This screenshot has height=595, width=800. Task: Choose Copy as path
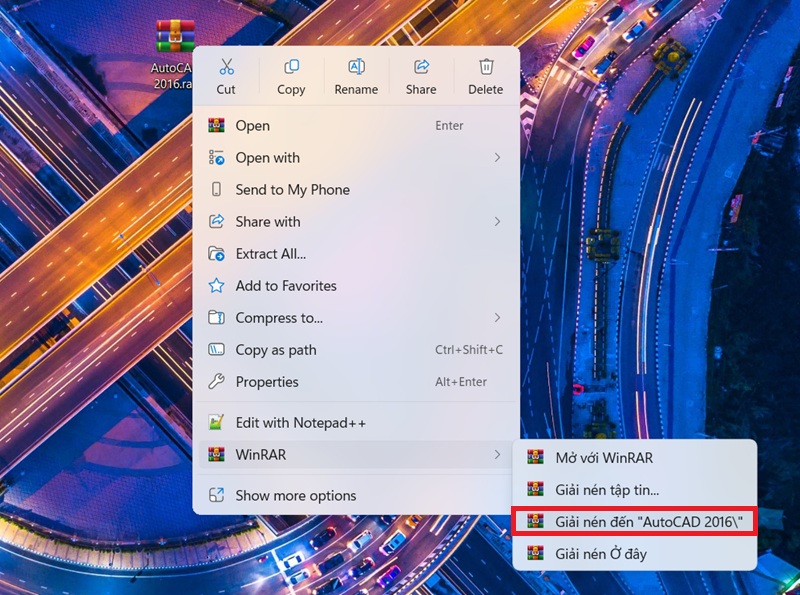click(x=275, y=350)
